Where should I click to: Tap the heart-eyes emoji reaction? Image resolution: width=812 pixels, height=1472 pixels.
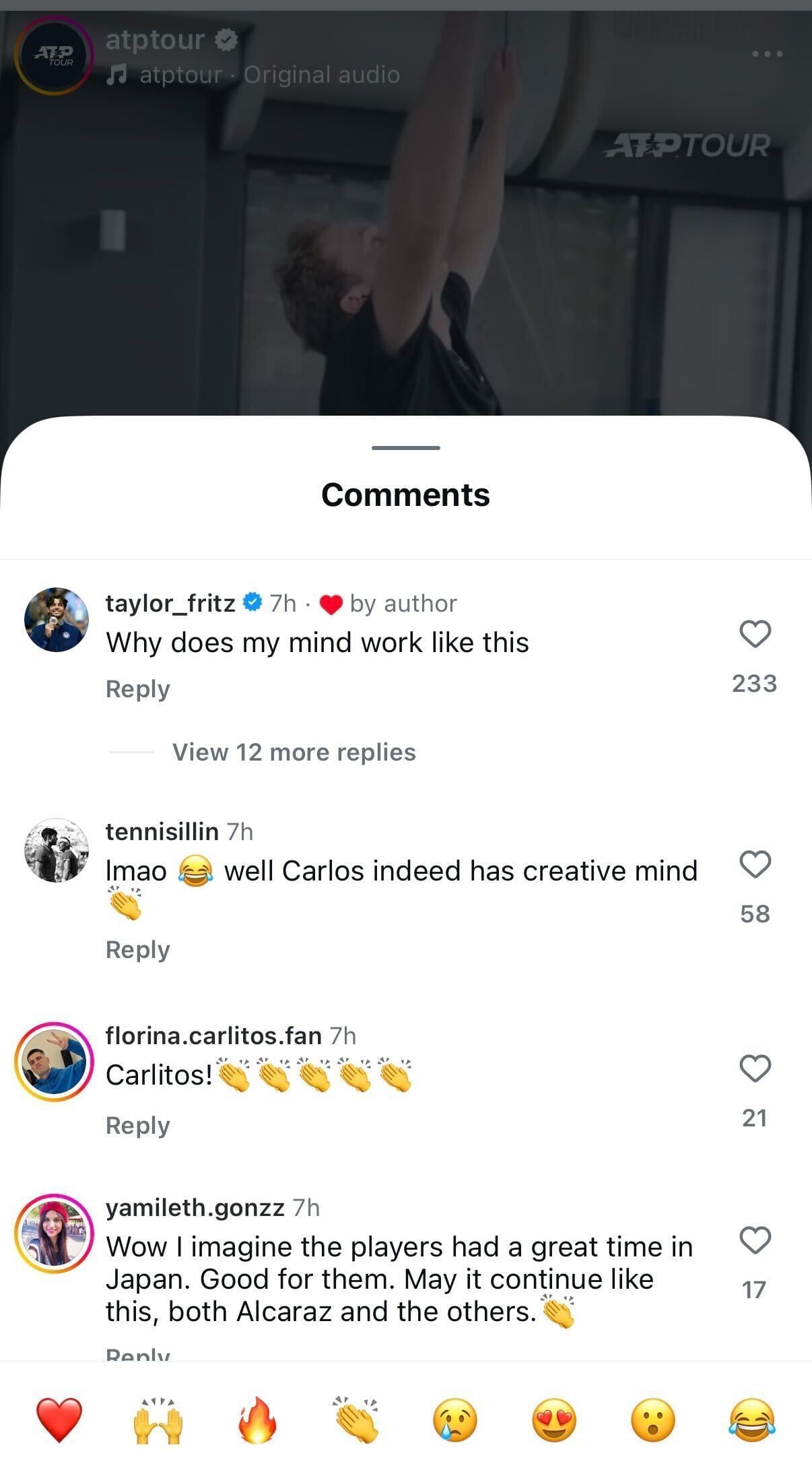coord(554,1418)
